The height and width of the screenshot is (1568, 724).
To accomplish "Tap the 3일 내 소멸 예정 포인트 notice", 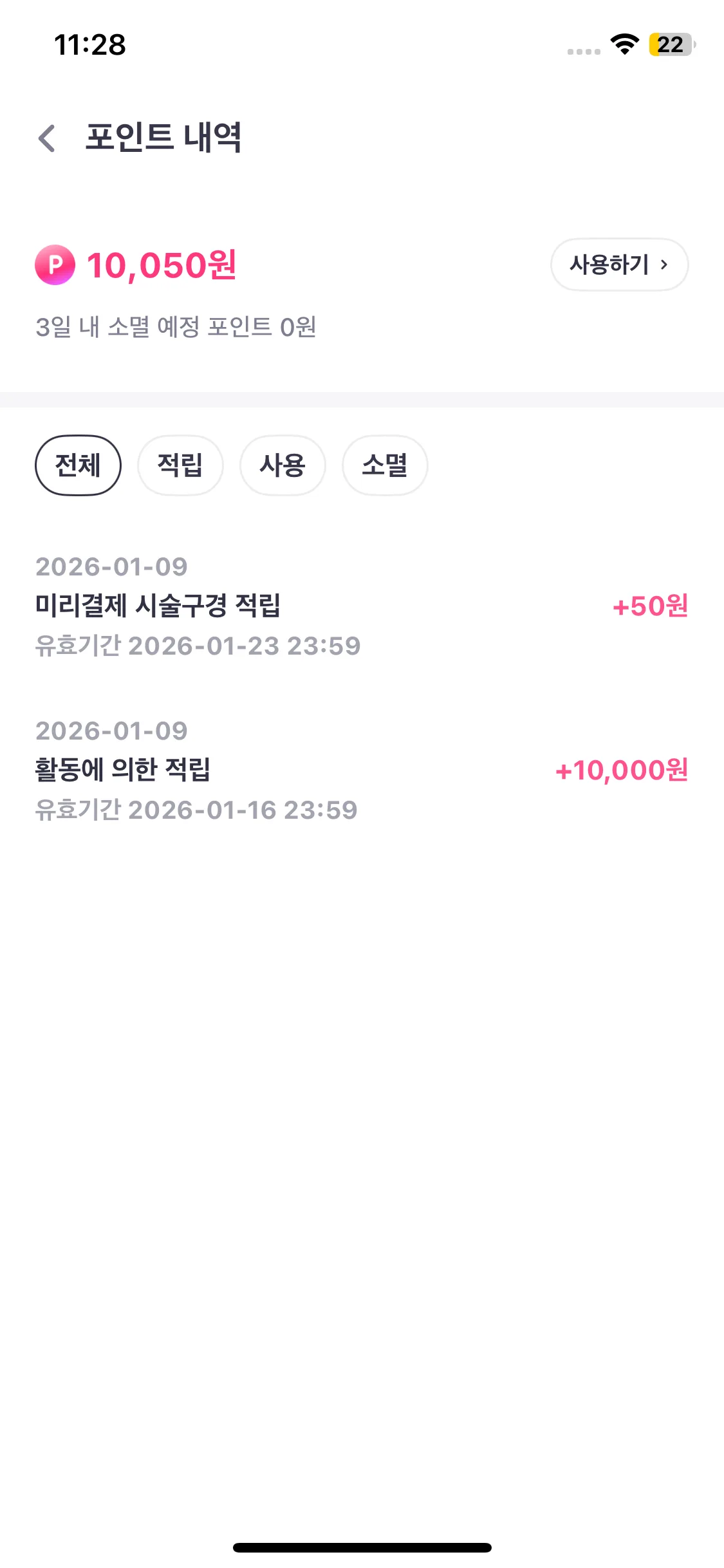I will click(176, 327).
